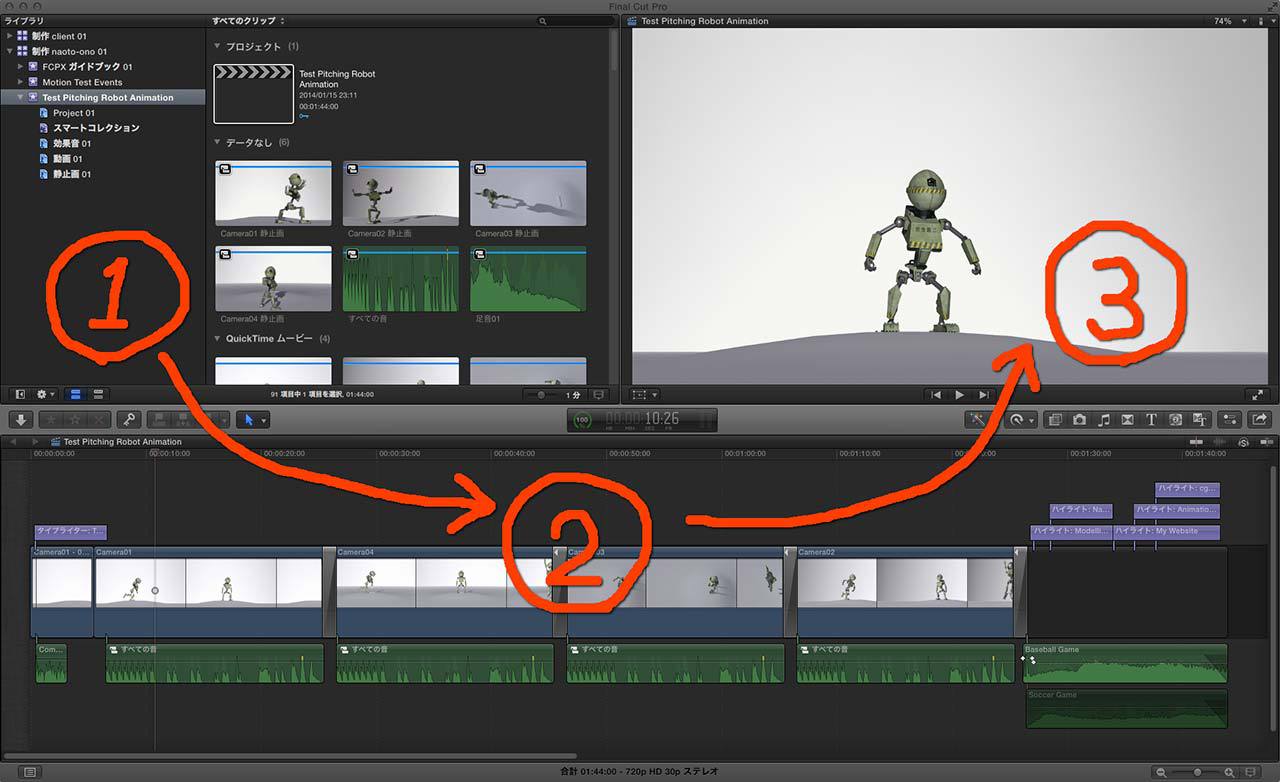Collapse the プロジェクト section
Screen dimensions: 1280x782
tap(218, 47)
